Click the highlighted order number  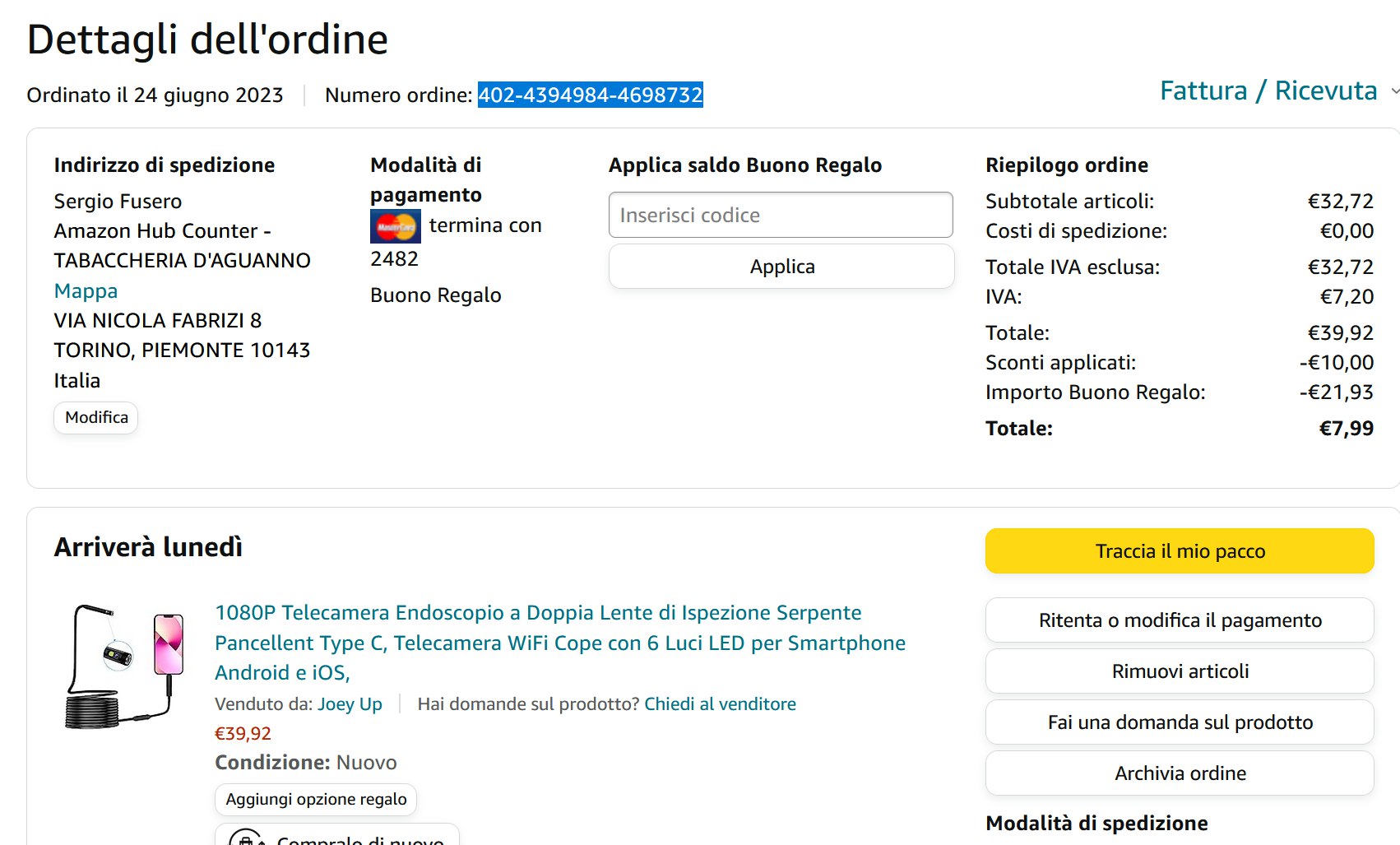click(590, 95)
